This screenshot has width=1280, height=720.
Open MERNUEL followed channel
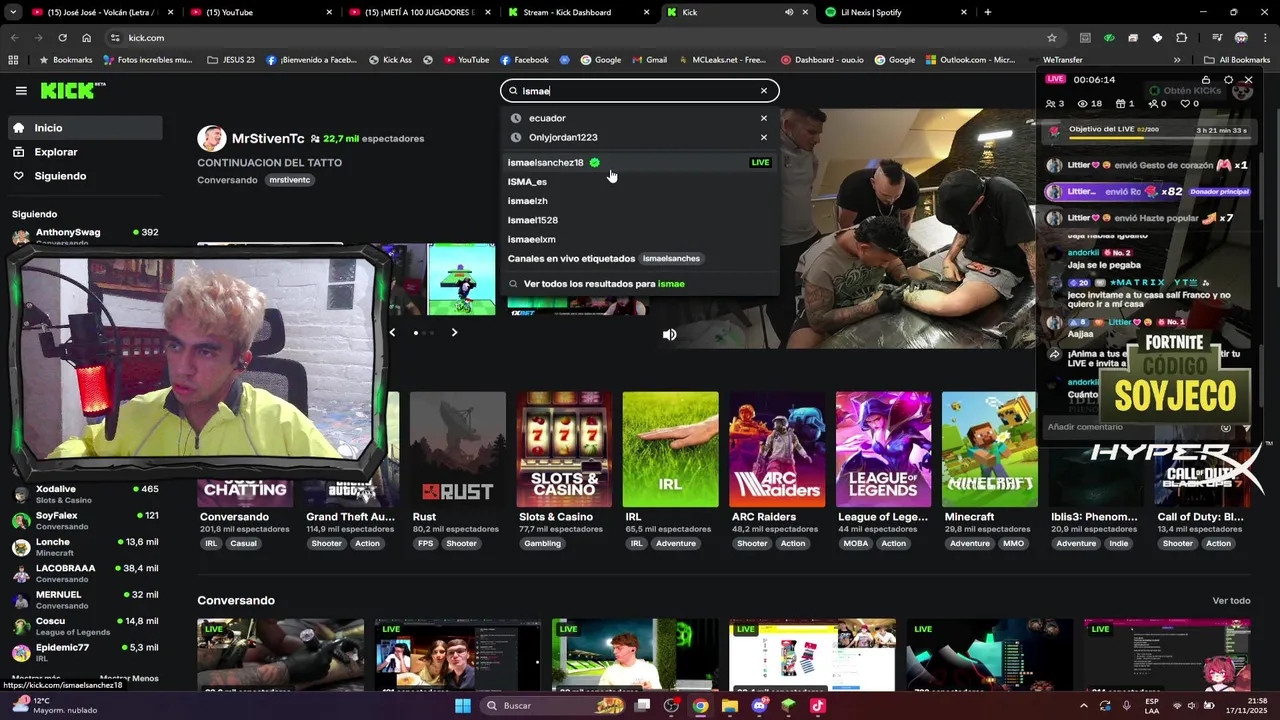click(x=84, y=599)
